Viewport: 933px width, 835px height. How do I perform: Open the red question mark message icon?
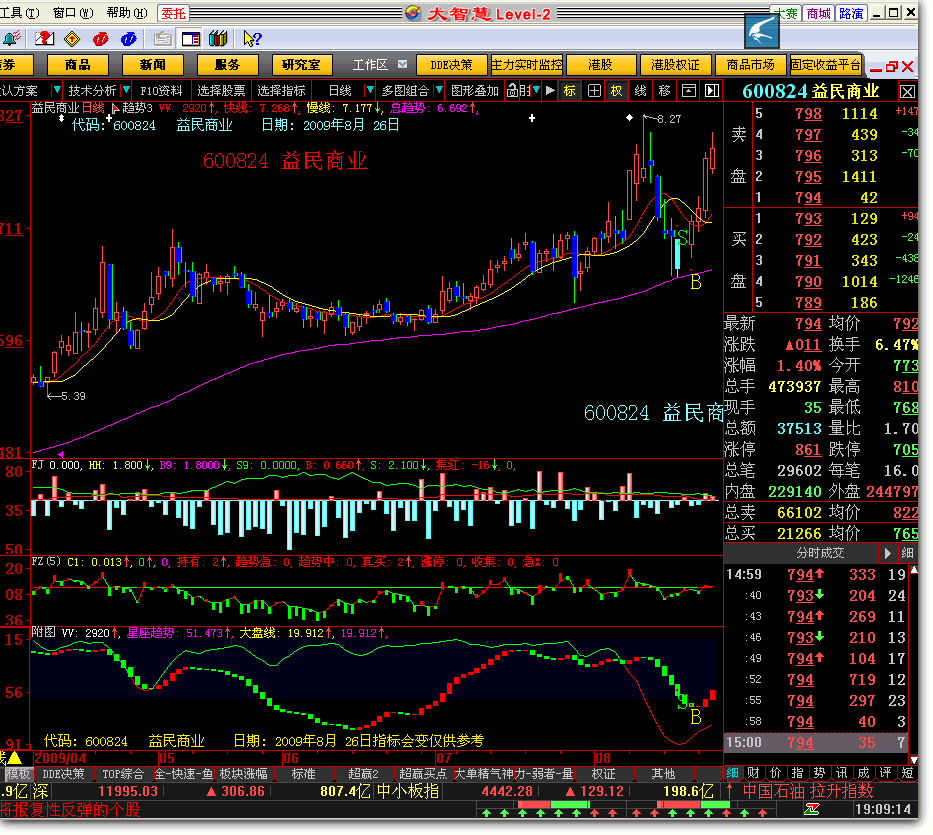pos(44,39)
